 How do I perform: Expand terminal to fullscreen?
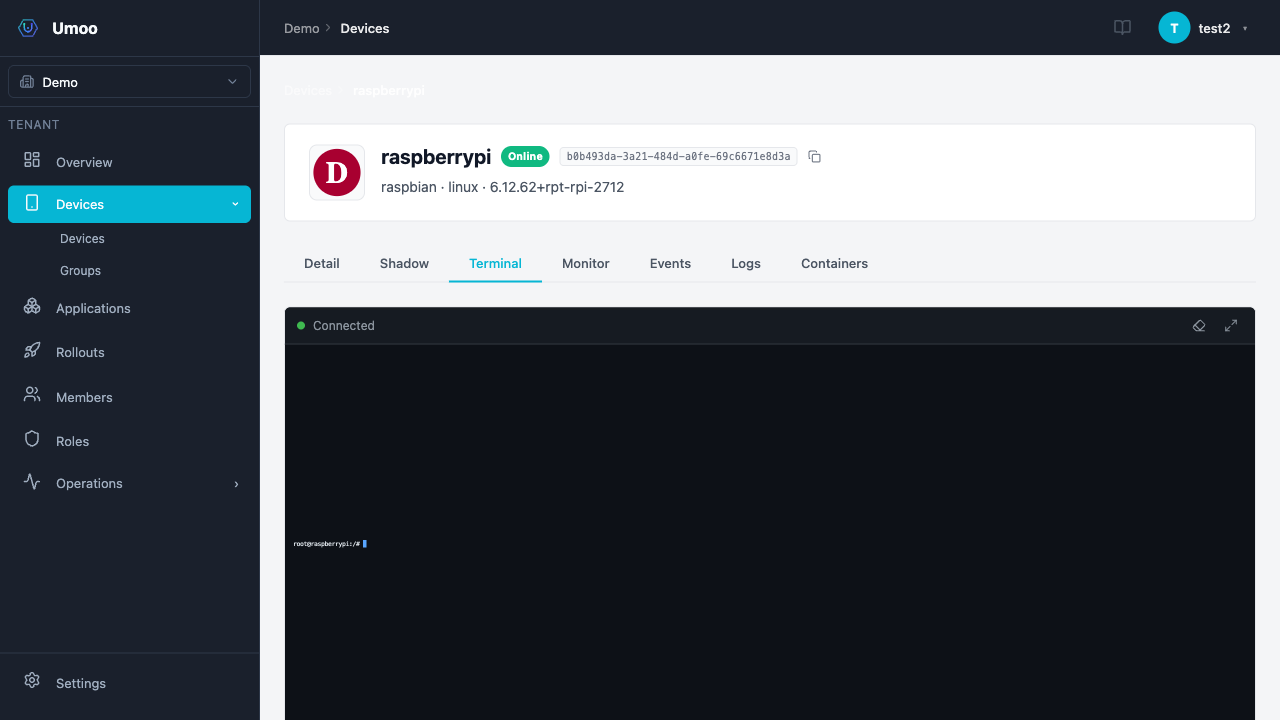pos(1231,326)
